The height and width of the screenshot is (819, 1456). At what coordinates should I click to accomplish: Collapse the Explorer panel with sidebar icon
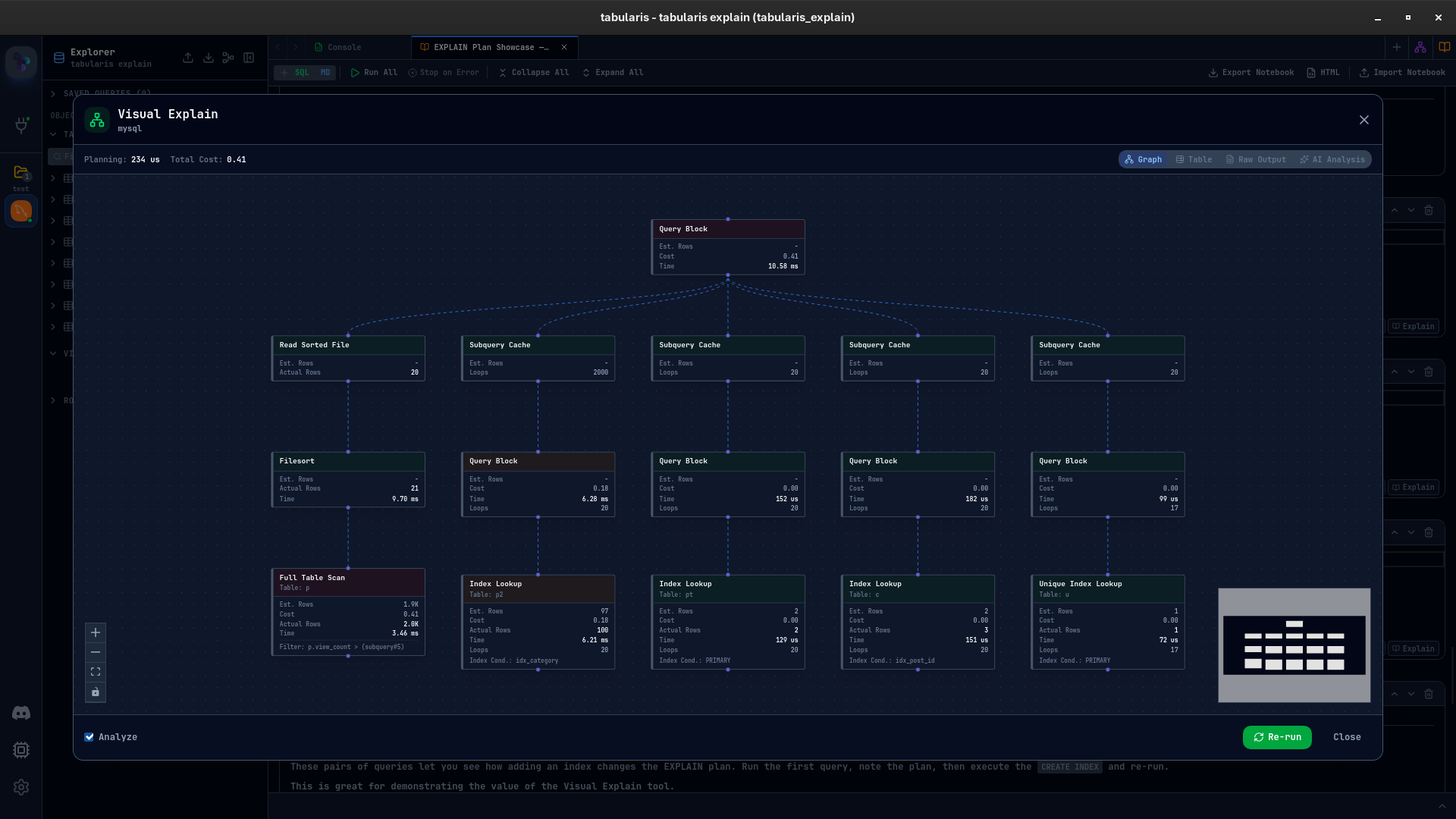(249, 58)
